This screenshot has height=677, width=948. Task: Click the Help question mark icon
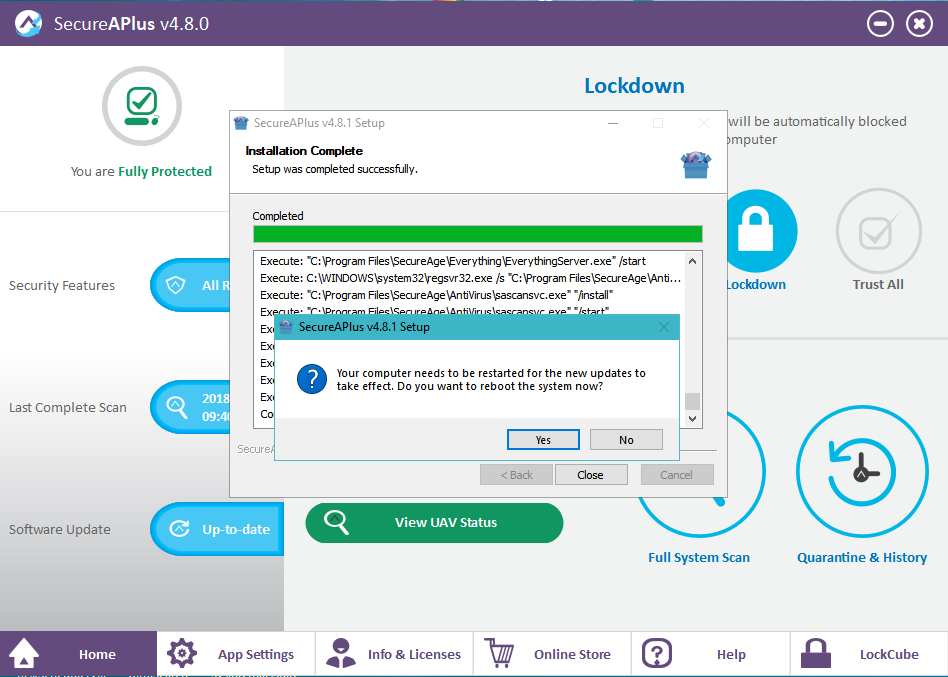(x=657, y=653)
